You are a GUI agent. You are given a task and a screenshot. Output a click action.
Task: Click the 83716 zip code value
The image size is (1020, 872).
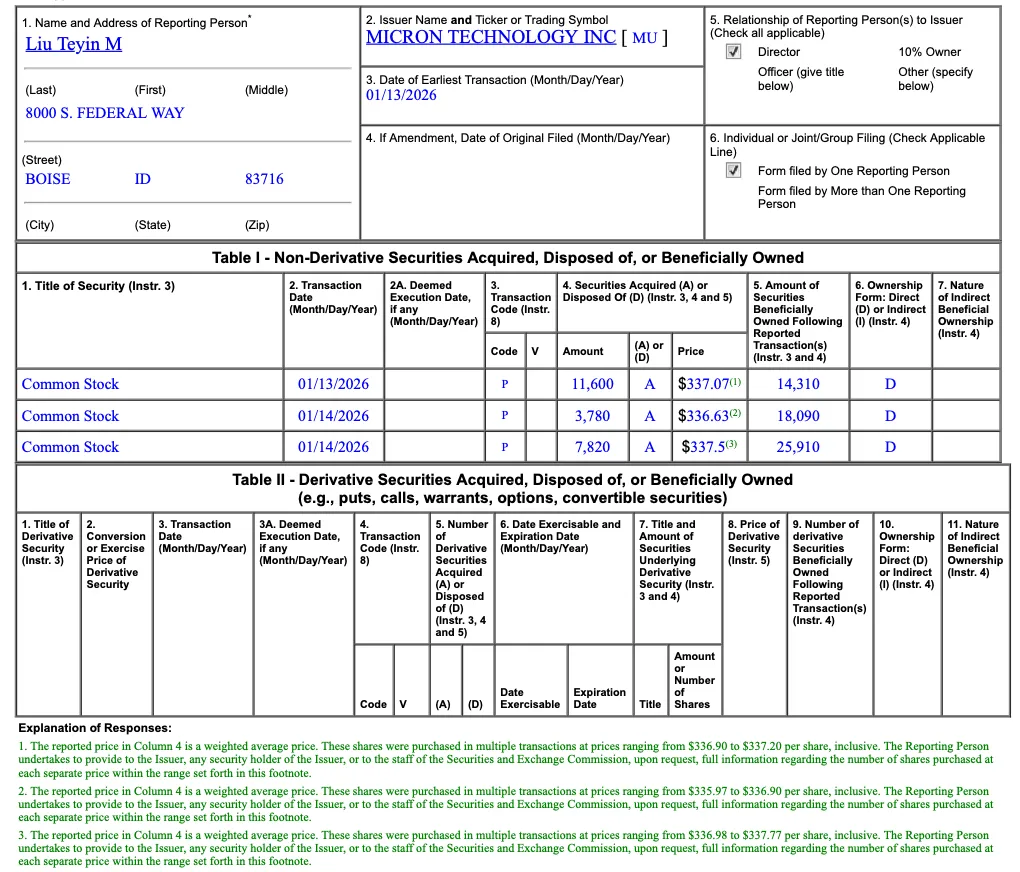(264, 179)
